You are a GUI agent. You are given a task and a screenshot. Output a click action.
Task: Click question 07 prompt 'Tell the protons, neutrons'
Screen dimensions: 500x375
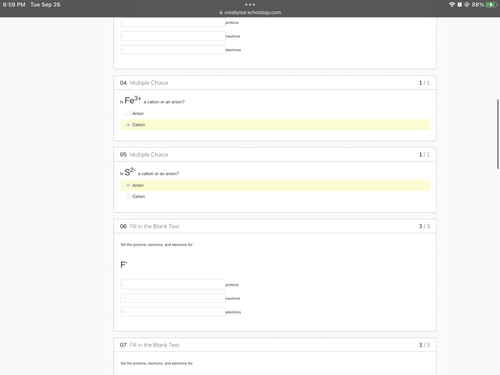pos(156,363)
